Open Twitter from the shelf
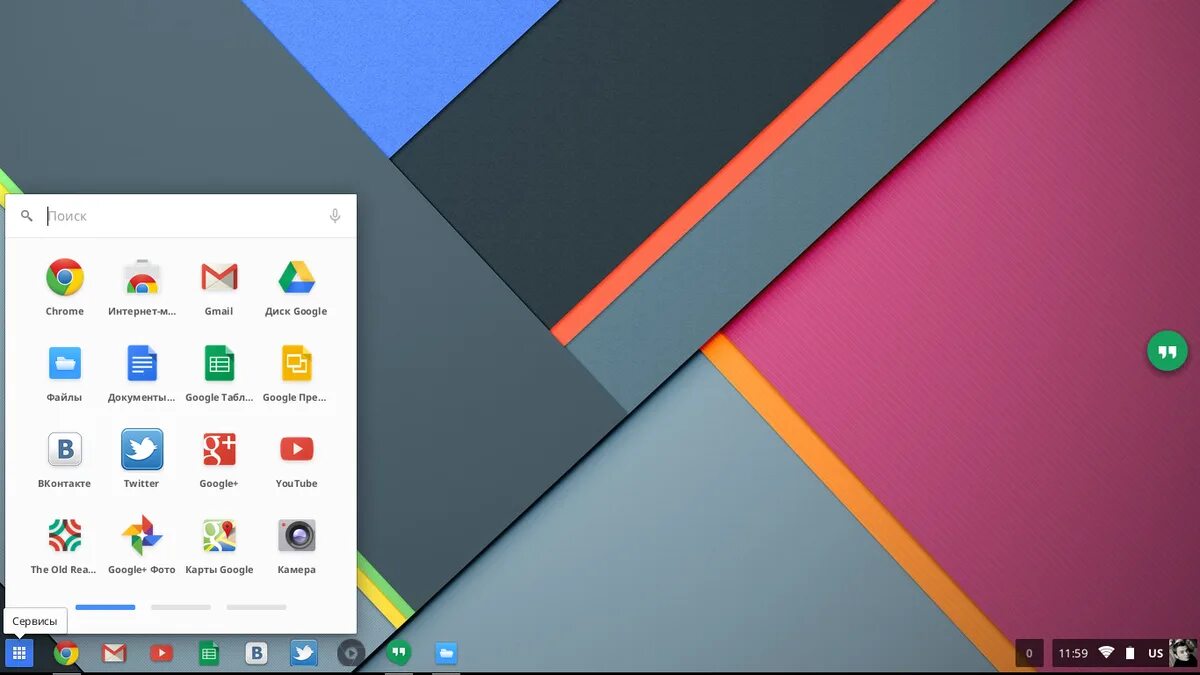 click(x=304, y=654)
